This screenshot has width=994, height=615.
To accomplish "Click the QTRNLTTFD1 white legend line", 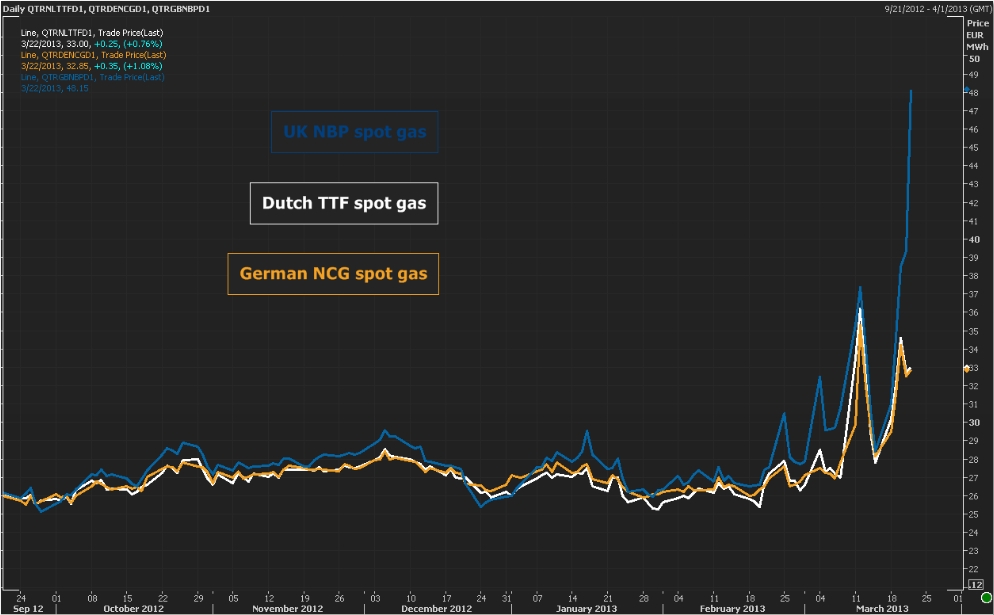I will coord(91,33).
